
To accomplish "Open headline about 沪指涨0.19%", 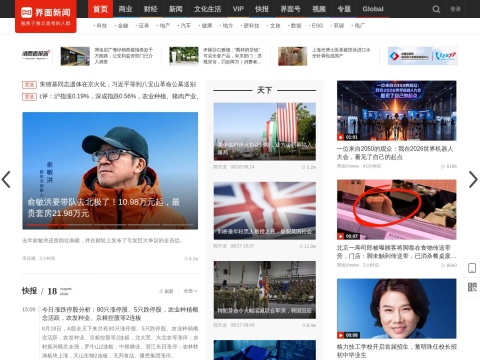I will (119, 96).
